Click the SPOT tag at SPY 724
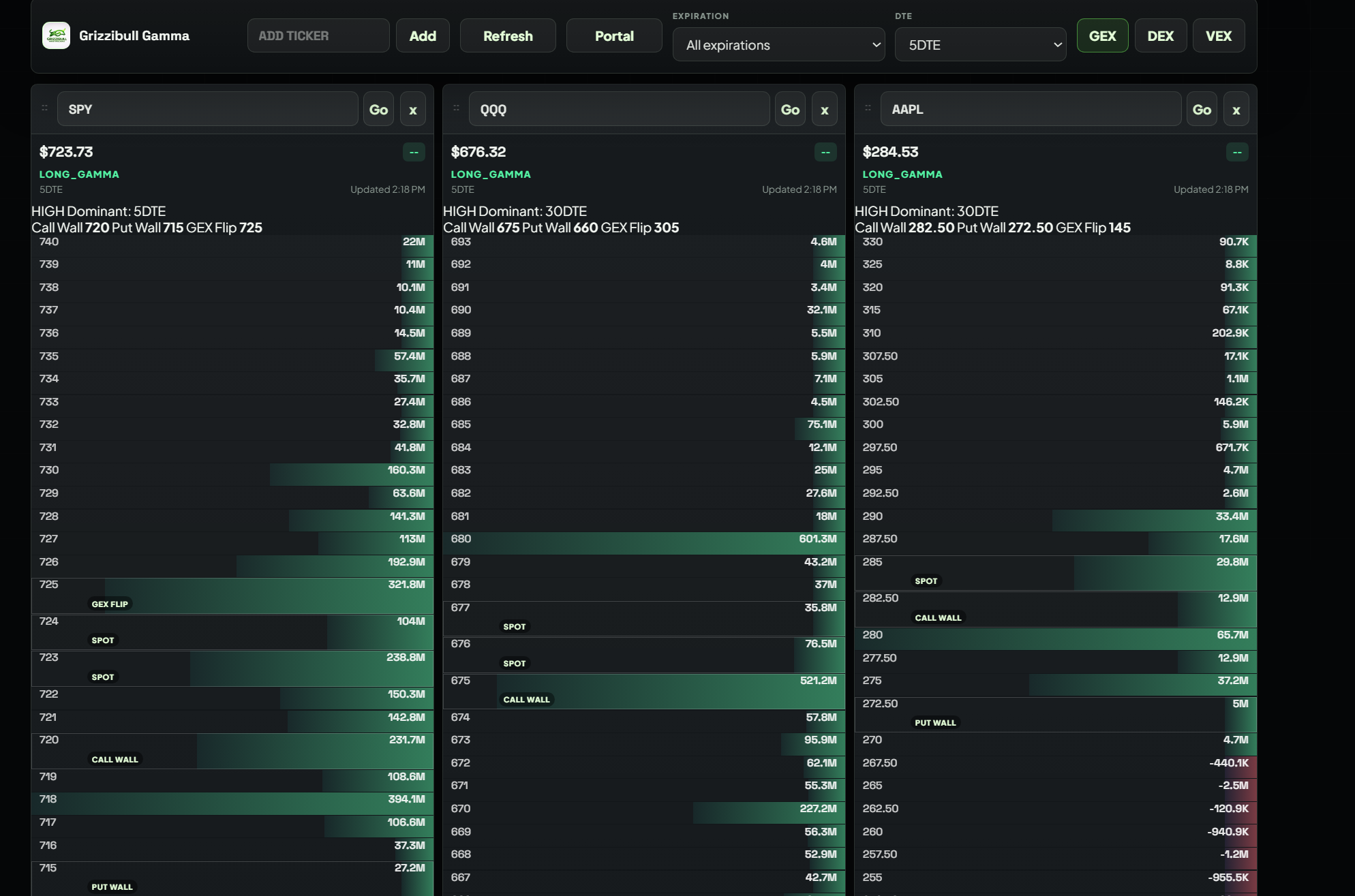Image resolution: width=1355 pixels, height=896 pixels. 103,640
